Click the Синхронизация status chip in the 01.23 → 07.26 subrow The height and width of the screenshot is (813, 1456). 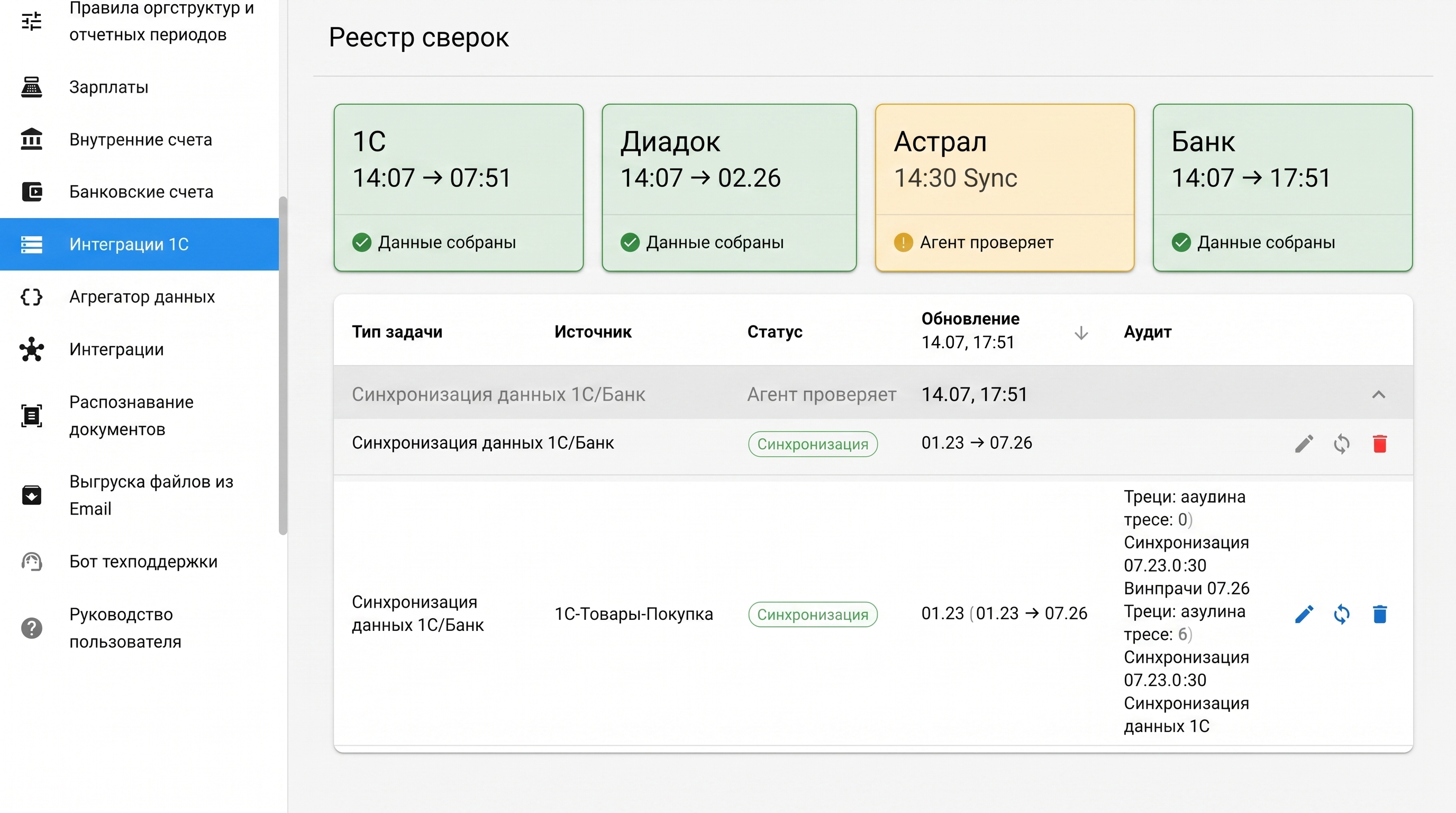[813, 444]
